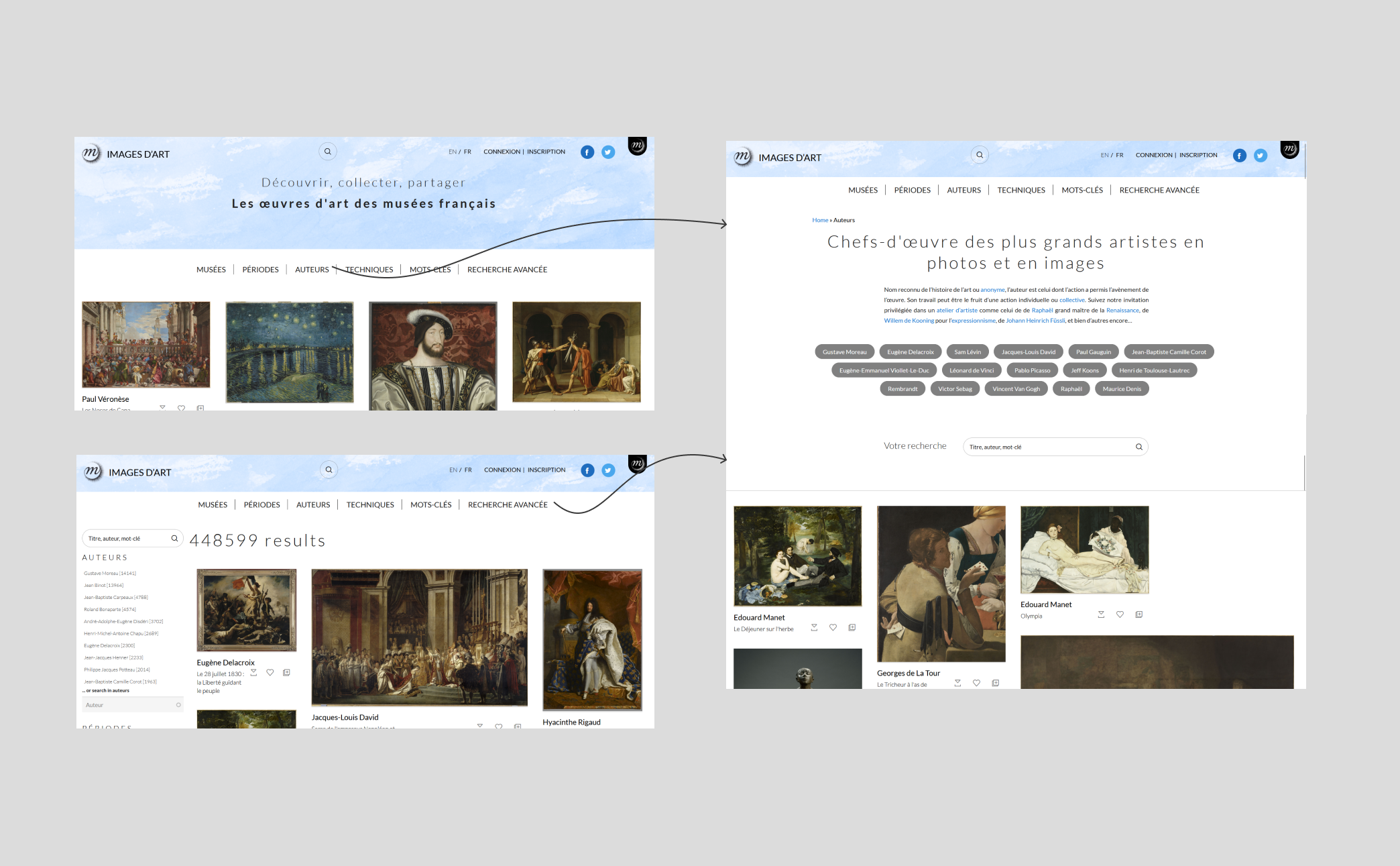This screenshot has width=1400, height=866.
Task: Open Facebook icon on the Auteurs page header
Action: pos(1240,156)
